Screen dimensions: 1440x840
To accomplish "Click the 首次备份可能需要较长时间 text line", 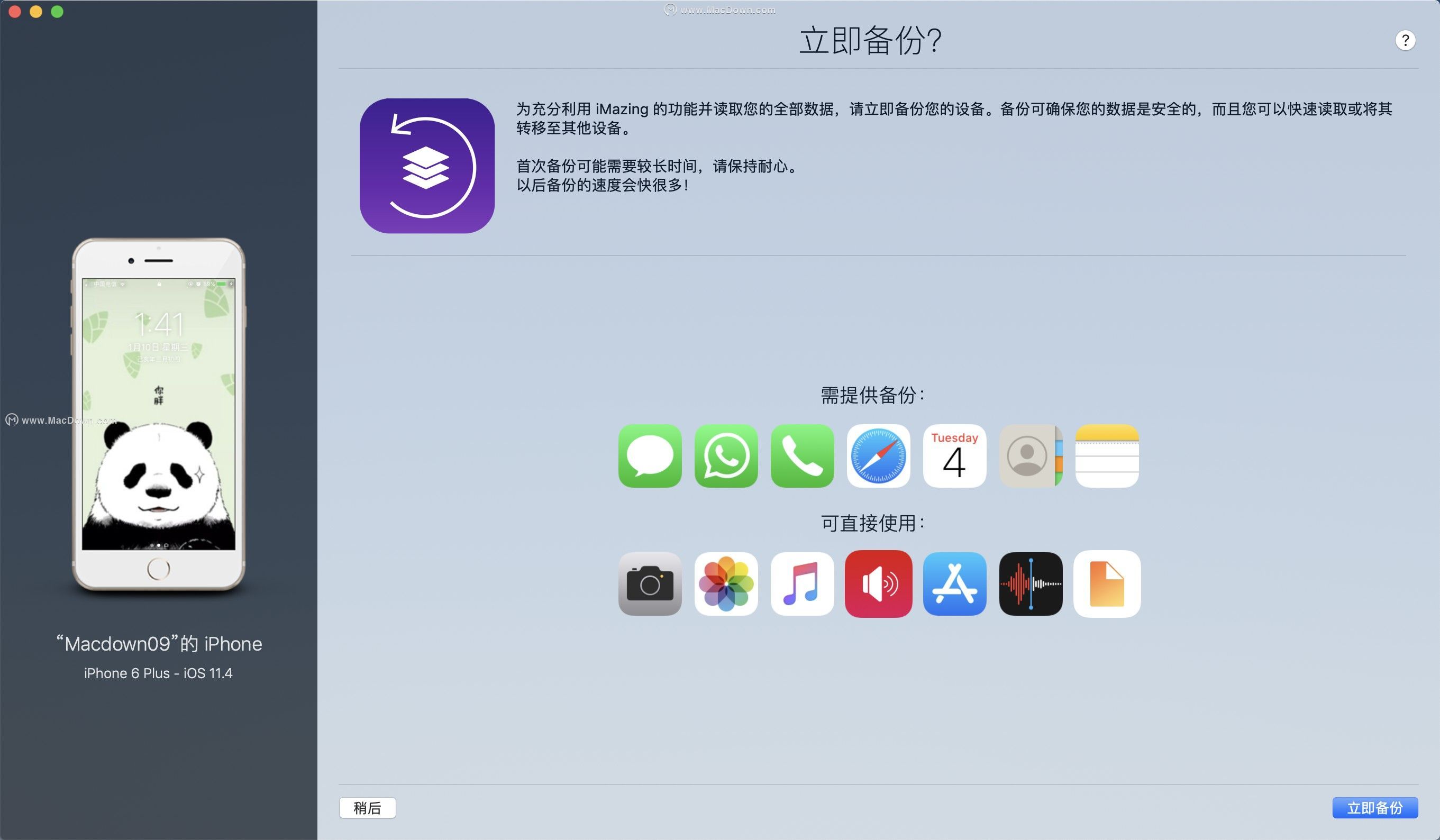I will [657, 166].
